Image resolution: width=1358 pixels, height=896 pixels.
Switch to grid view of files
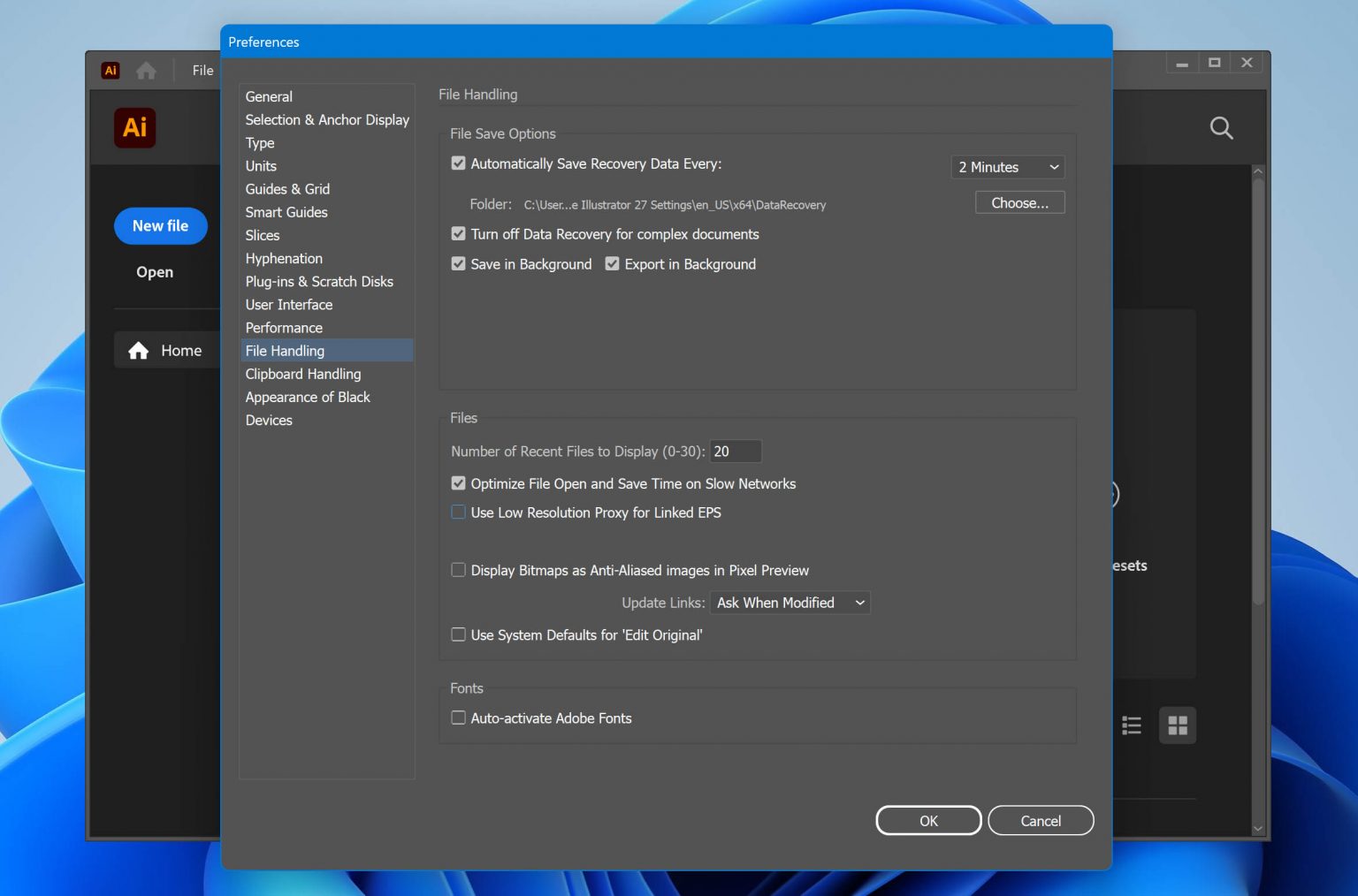coord(1177,725)
